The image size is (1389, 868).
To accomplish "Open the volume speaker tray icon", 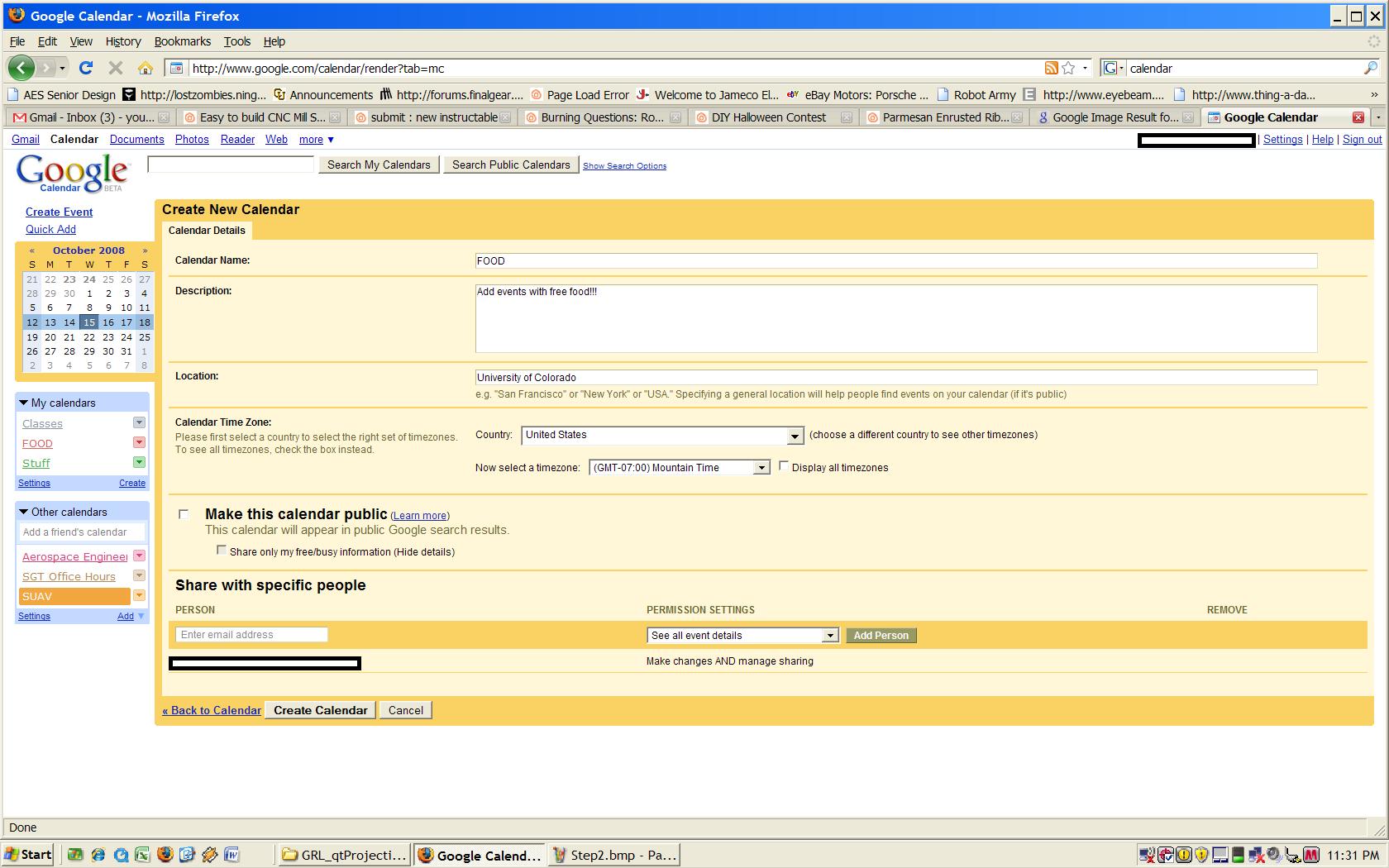I will tap(1274, 855).
